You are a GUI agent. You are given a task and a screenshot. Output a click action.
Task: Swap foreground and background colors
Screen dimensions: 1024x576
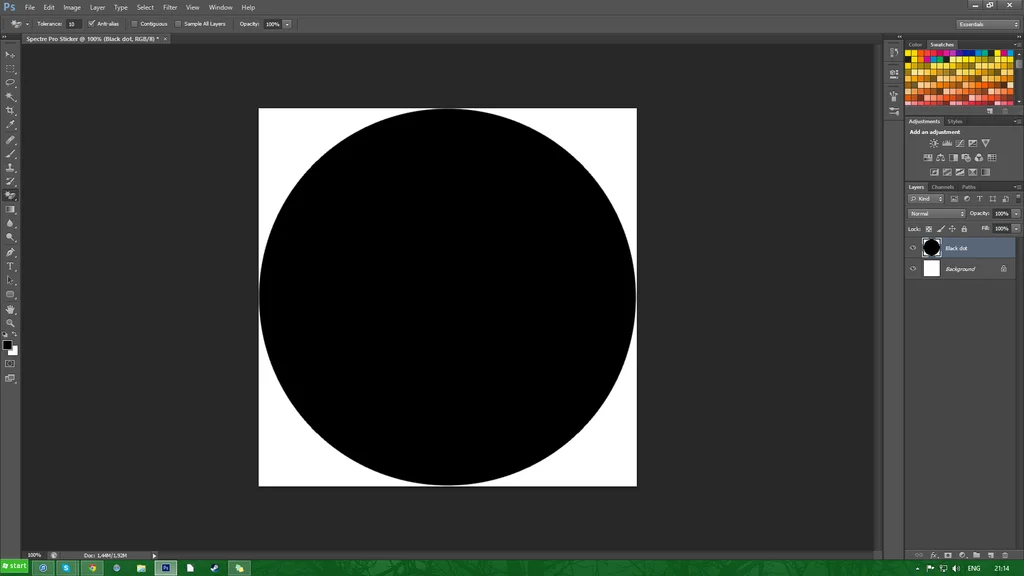click(14, 334)
